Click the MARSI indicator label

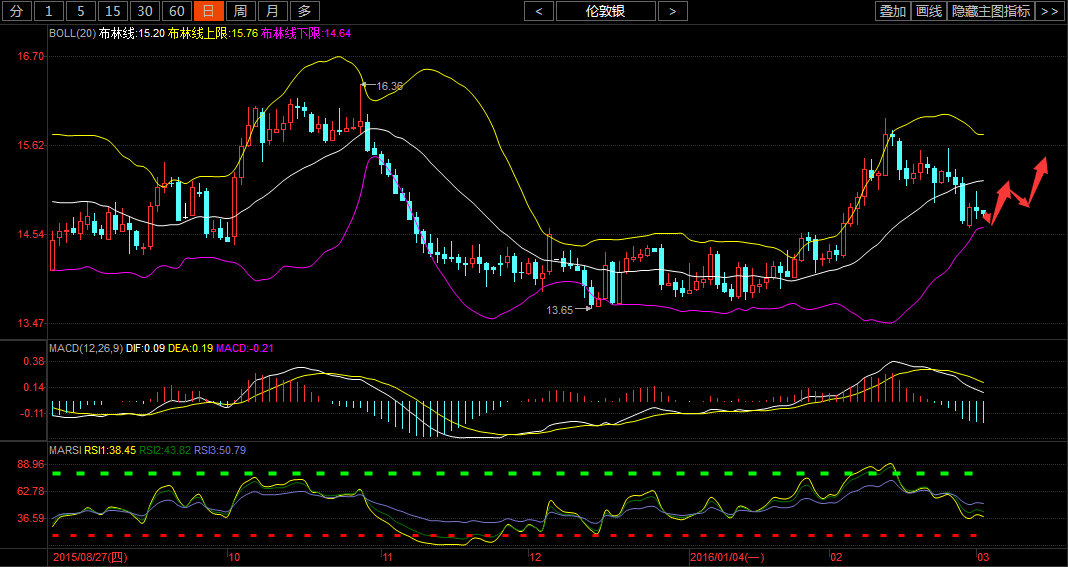click(65, 450)
